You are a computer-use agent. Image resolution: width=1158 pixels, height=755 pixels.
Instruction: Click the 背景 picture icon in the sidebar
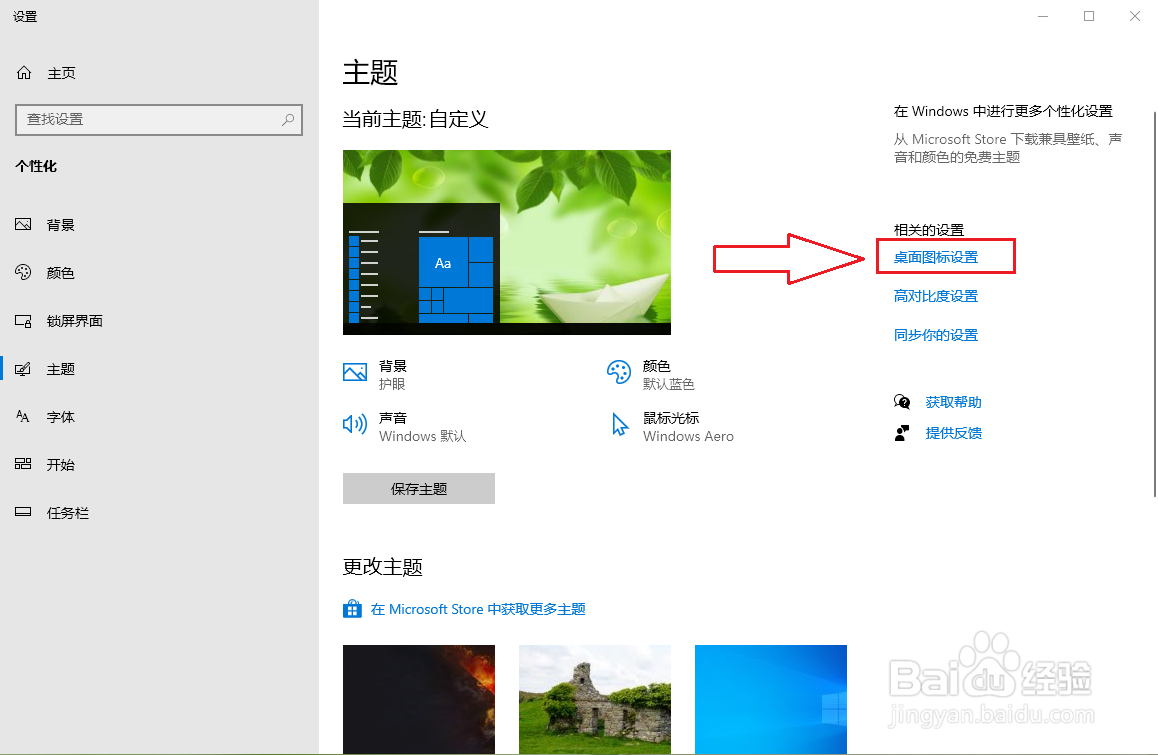(23, 225)
